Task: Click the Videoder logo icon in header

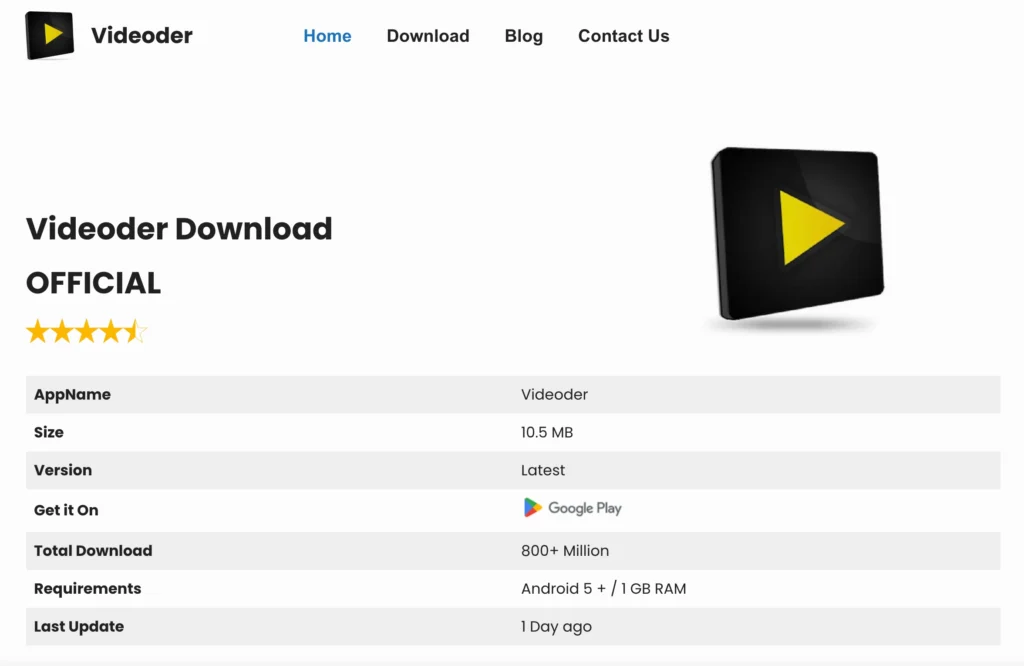Action: tap(50, 36)
